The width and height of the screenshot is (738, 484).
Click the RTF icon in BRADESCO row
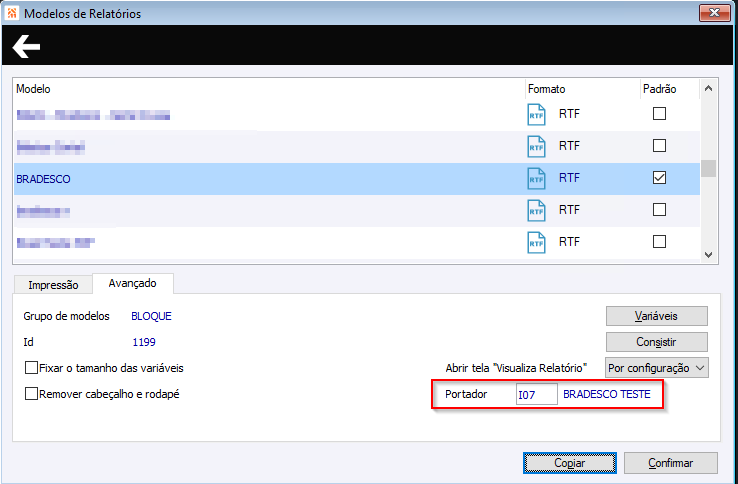click(x=536, y=179)
